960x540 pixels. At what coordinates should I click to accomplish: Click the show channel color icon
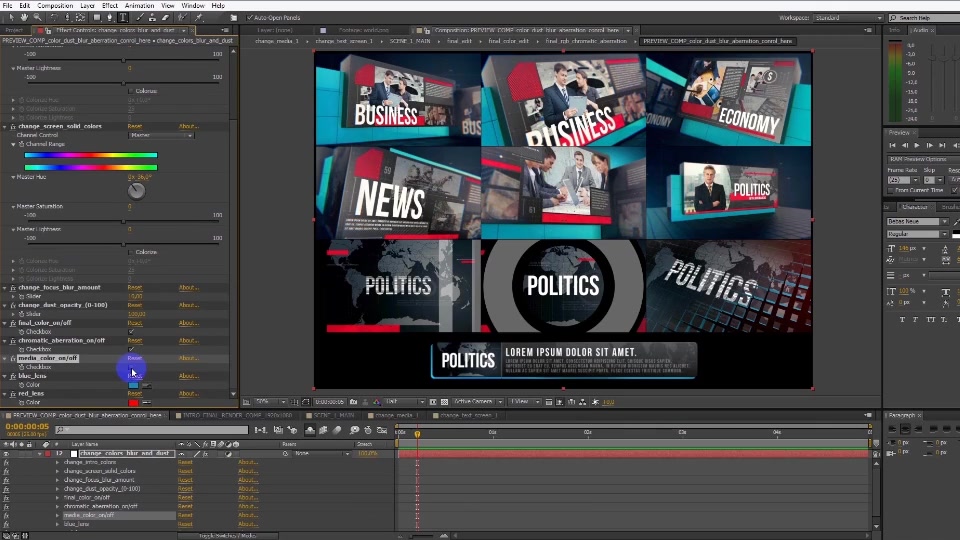(x=377, y=402)
